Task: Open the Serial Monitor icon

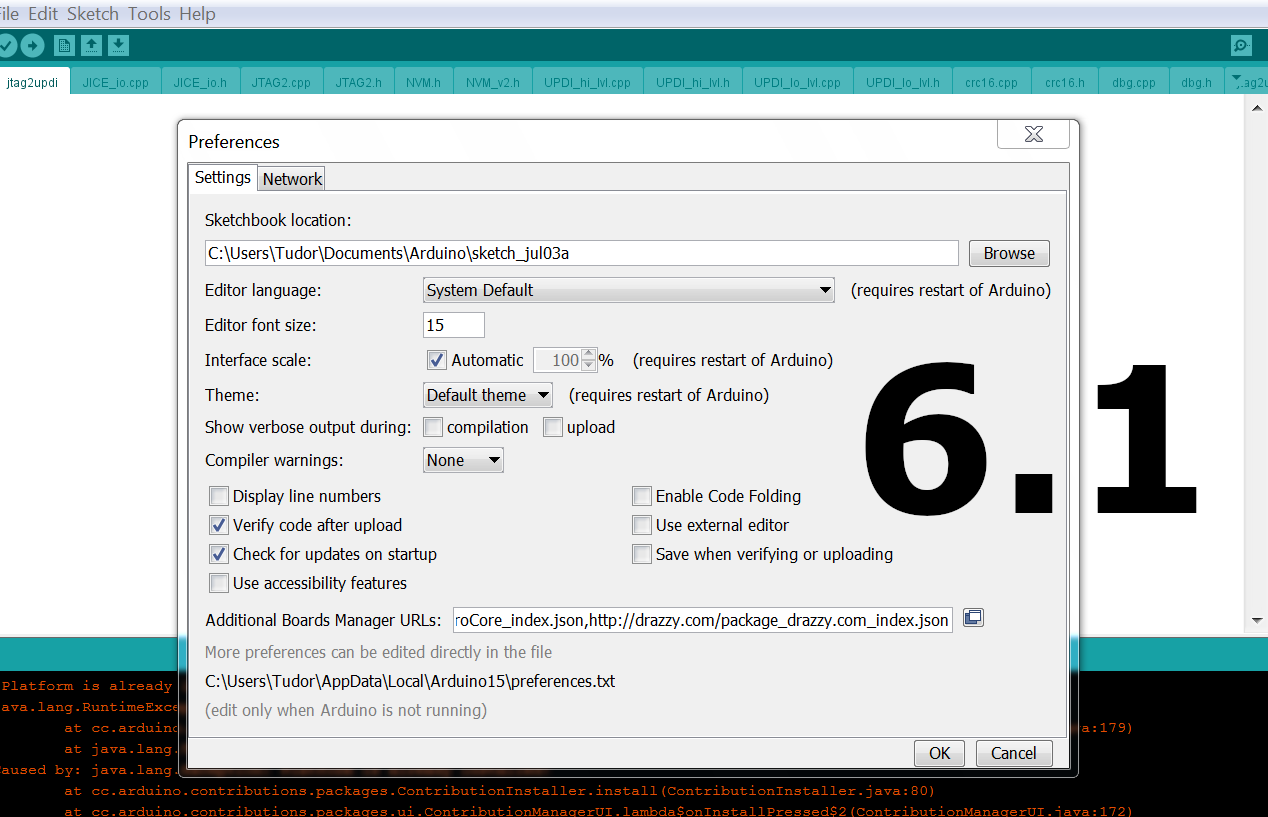Action: [1241, 45]
